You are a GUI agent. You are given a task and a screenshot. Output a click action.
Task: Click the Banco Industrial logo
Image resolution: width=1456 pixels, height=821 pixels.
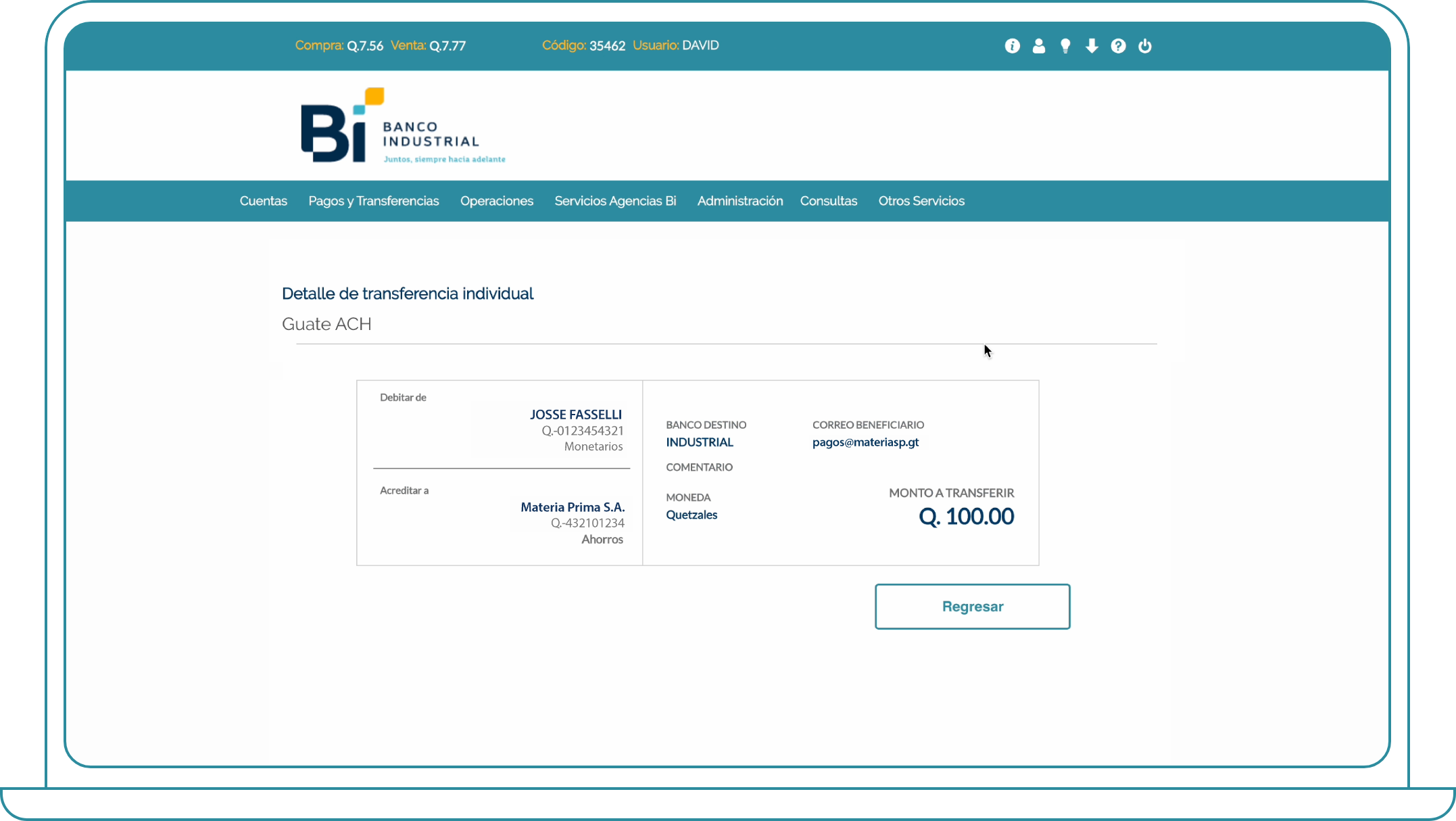[x=404, y=126]
